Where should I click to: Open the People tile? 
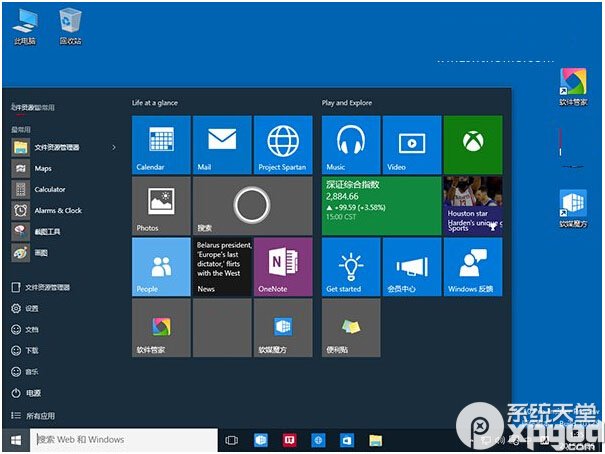[x=160, y=266]
